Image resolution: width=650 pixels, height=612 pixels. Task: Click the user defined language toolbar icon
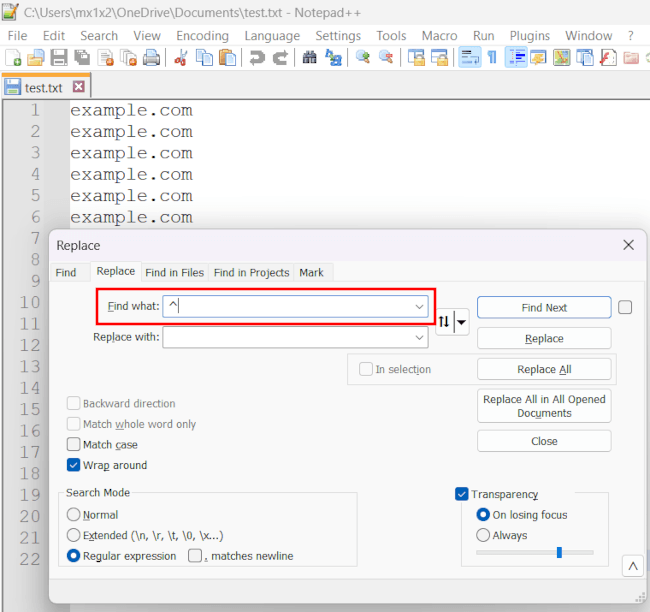point(538,58)
